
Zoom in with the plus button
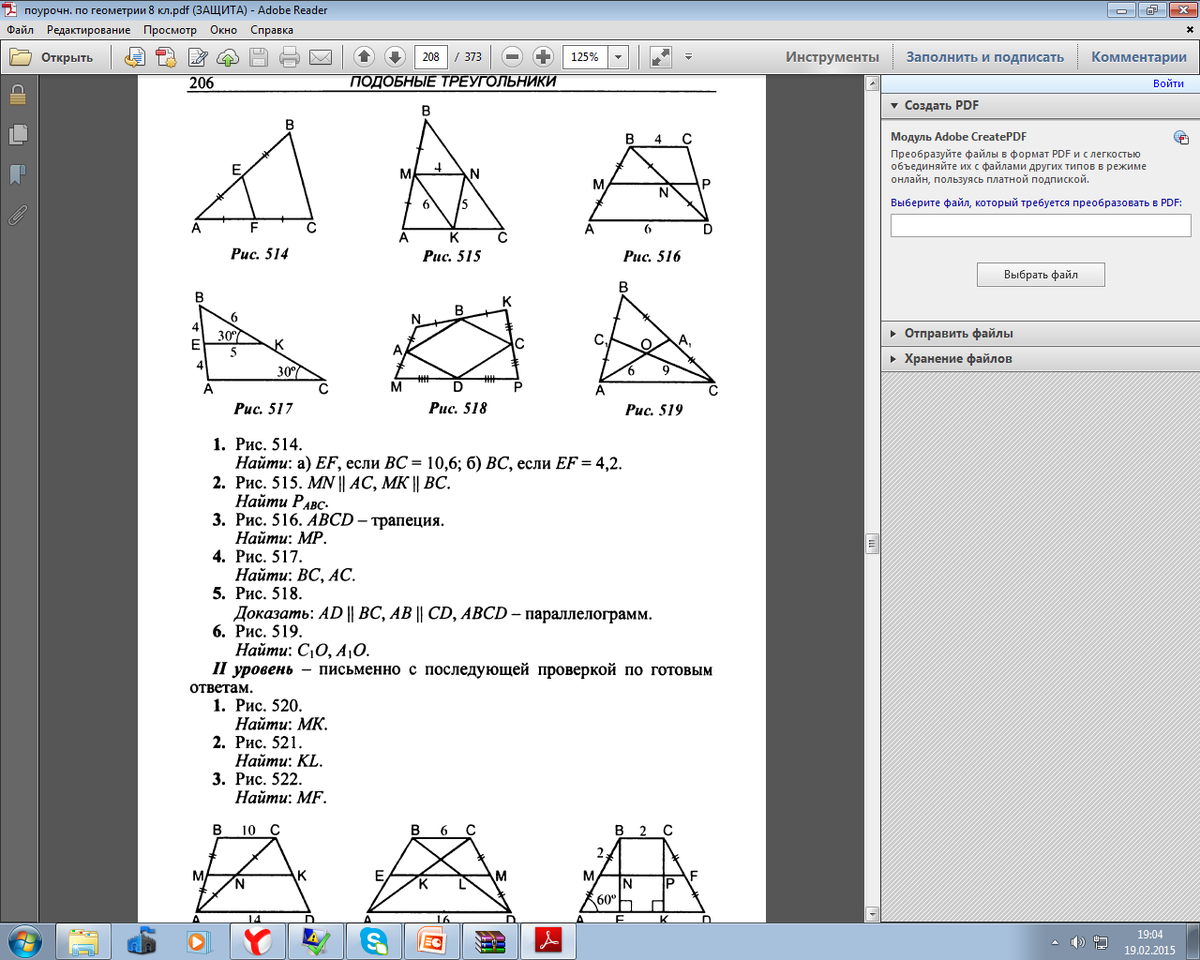[x=543, y=57]
